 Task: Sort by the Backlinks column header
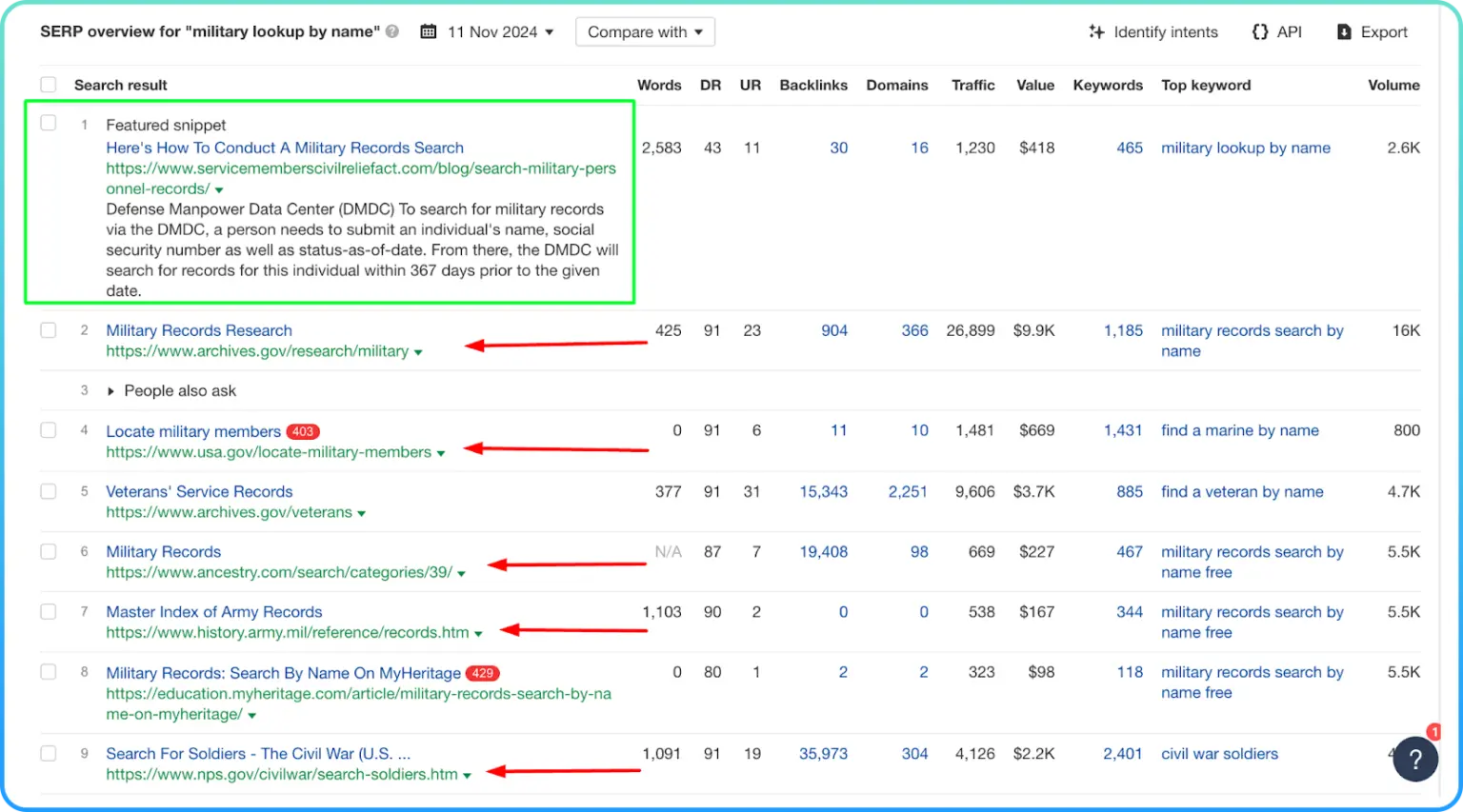[x=812, y=85]
